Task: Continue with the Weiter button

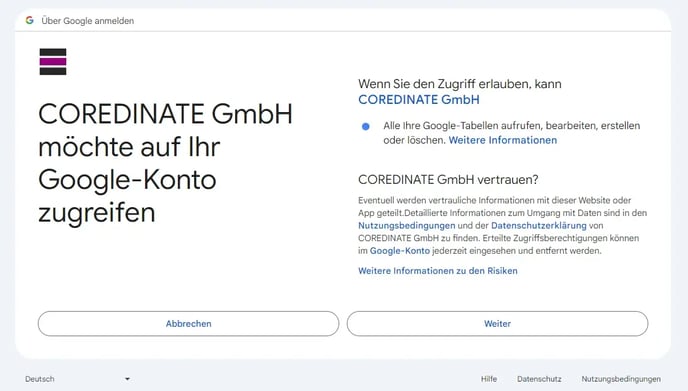Action: coord(497,324)
